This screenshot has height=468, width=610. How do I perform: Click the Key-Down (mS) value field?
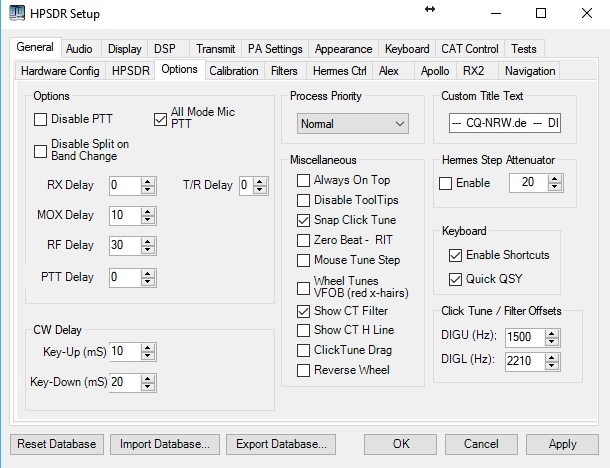click(x=125, y=382)
